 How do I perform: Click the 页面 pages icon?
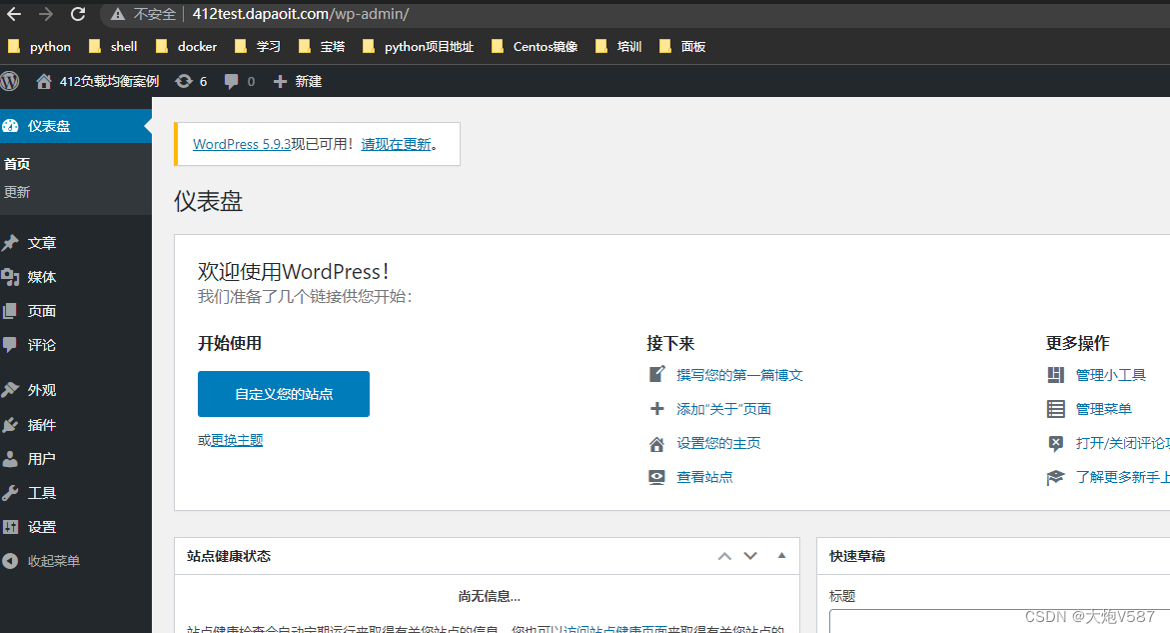tap(10, 311)
